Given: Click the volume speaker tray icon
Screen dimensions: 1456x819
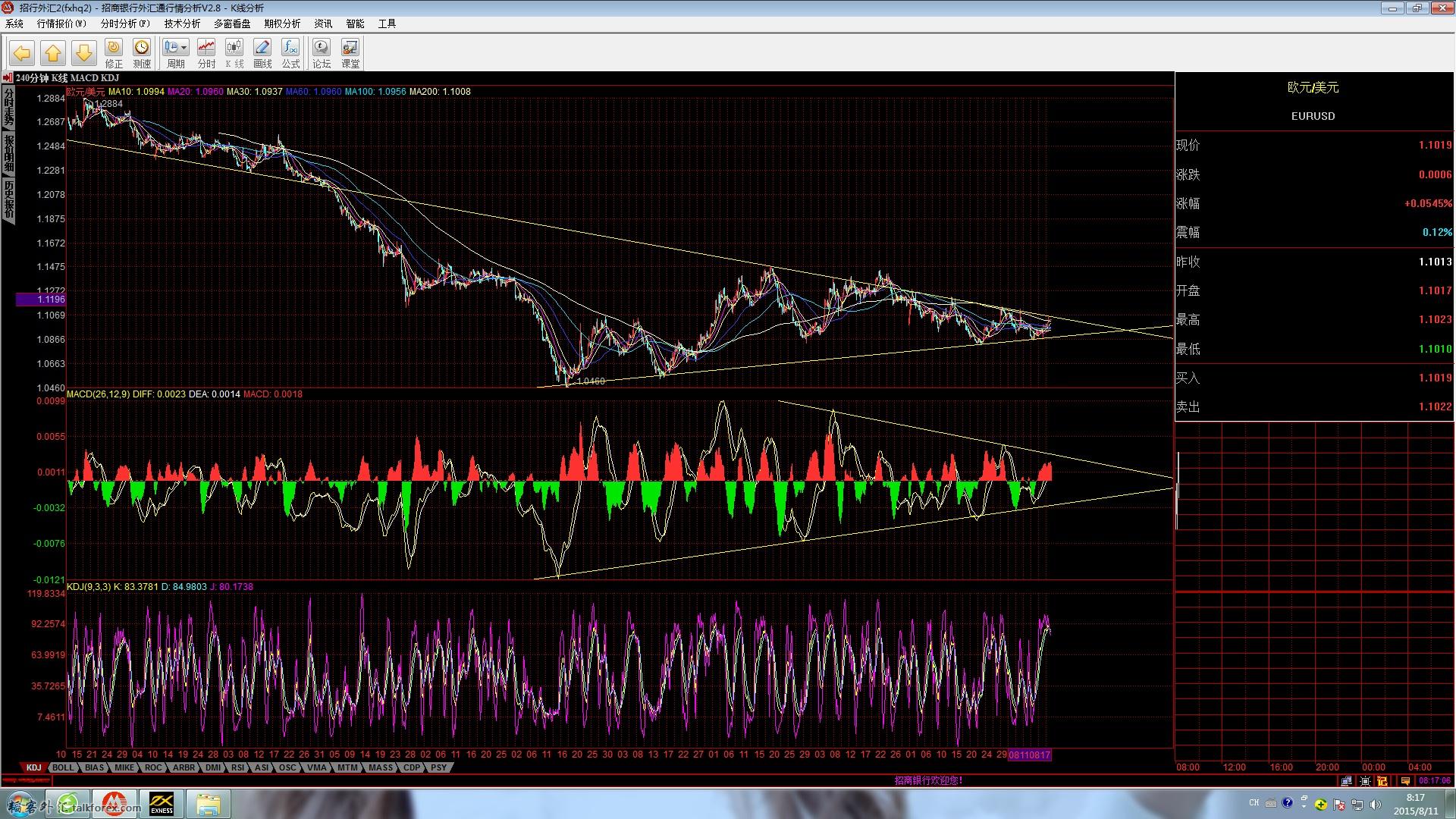Looking at the screenshot, I should click(1376, 804).
